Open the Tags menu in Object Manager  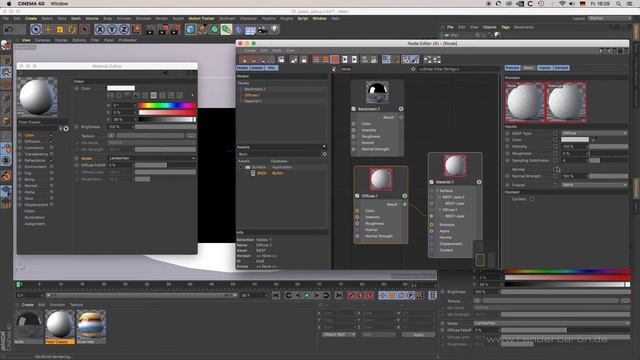click(x=505, y=27)
